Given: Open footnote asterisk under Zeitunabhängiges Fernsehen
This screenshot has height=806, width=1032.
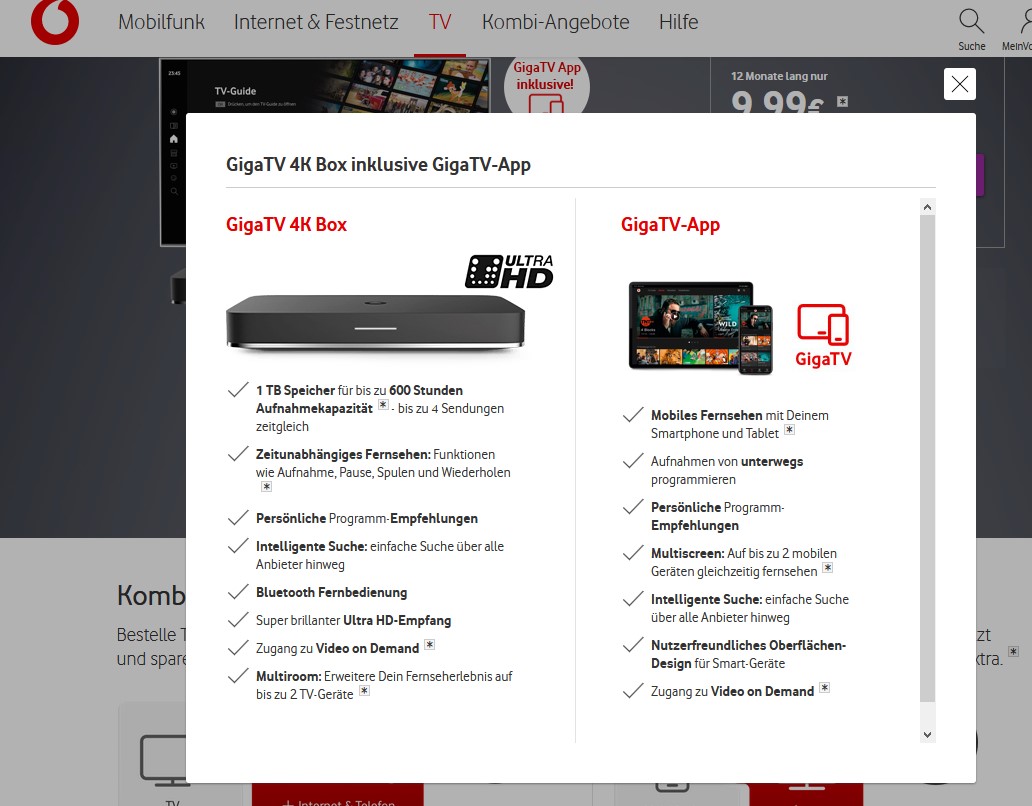Looking at the screenshot, I should pyautogui.click(x=266, y=487).
